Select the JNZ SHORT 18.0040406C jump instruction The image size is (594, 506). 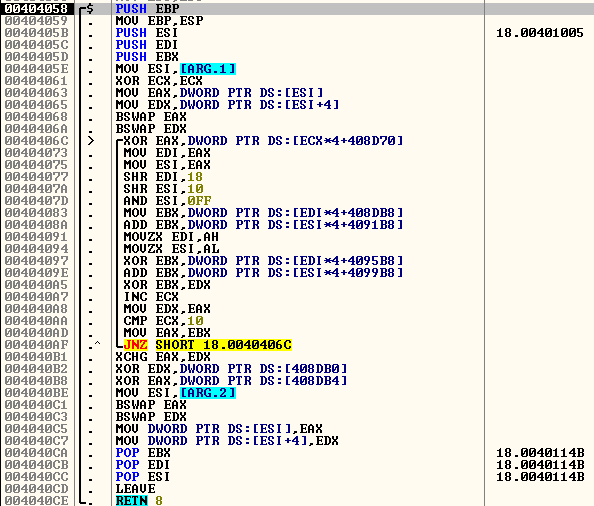pos(207,345)
